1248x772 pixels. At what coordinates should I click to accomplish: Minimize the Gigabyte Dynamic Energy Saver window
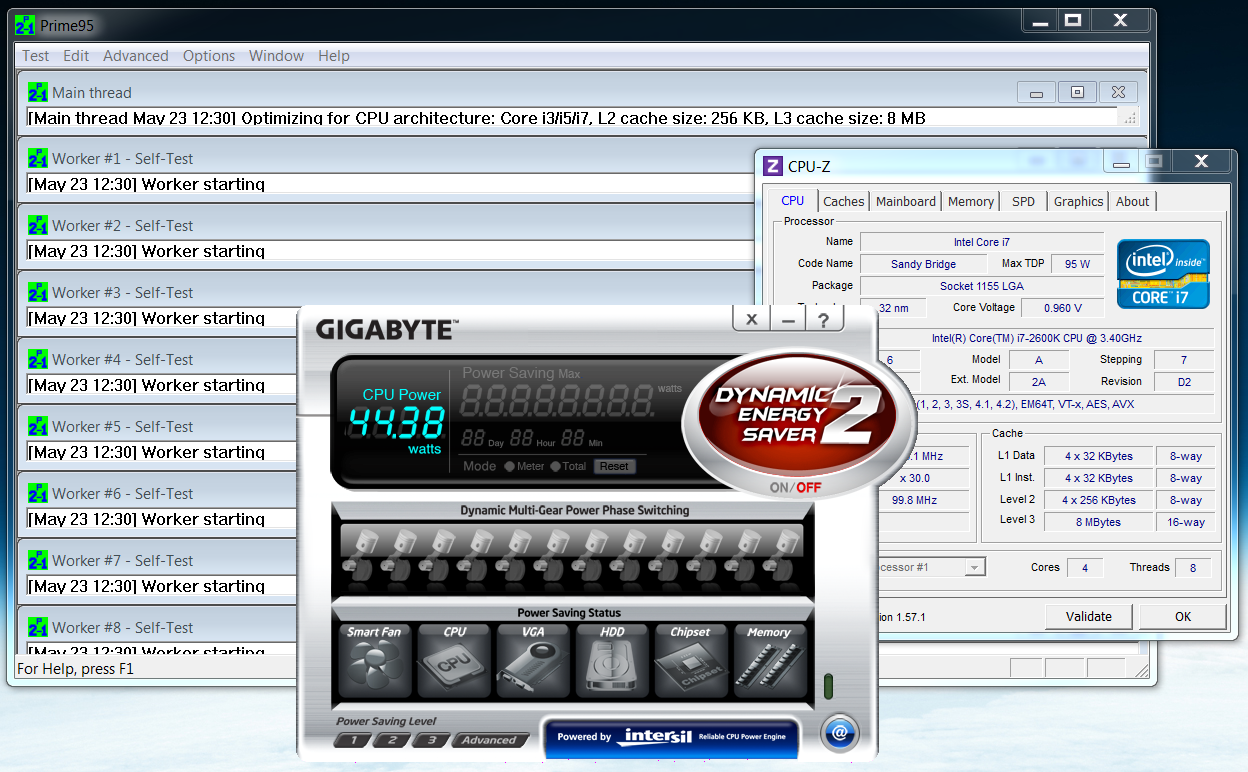pyautogui.click(x=788, y=320)
